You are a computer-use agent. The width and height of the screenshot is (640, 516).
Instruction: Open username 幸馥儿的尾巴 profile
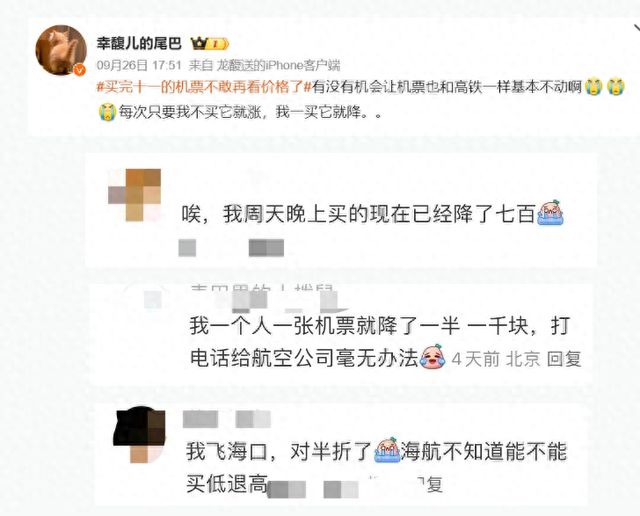[x=139, y=43]
